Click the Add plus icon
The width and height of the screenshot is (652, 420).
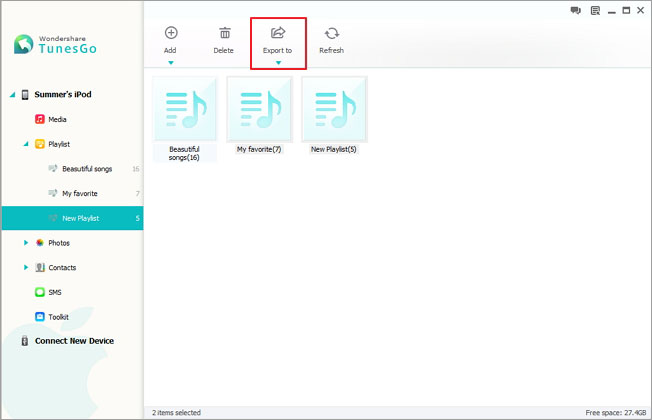(171, 32)
